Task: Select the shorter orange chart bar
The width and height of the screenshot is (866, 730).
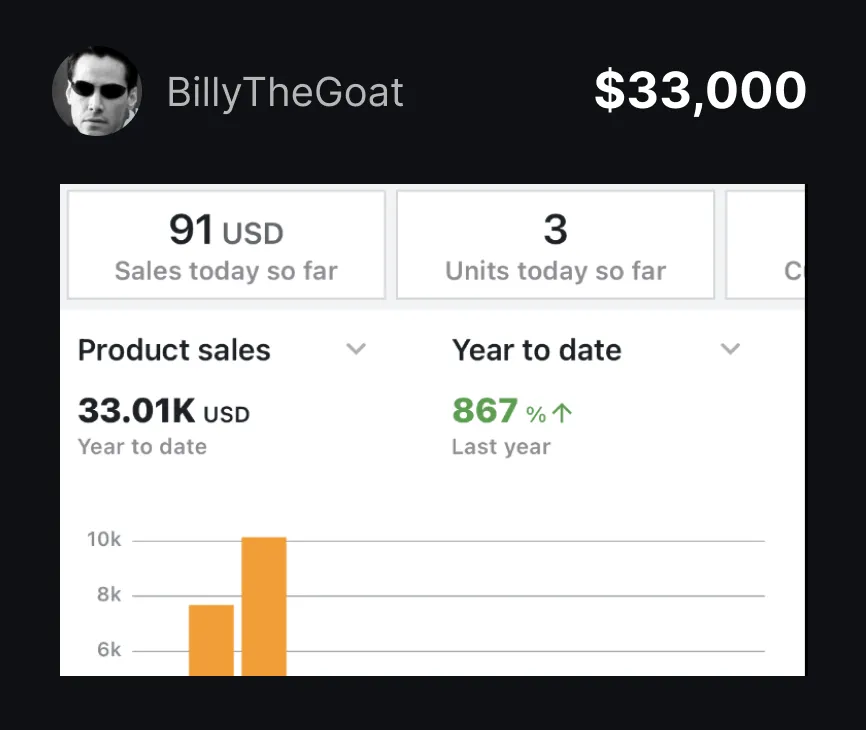Action: [x=211, y=640]
